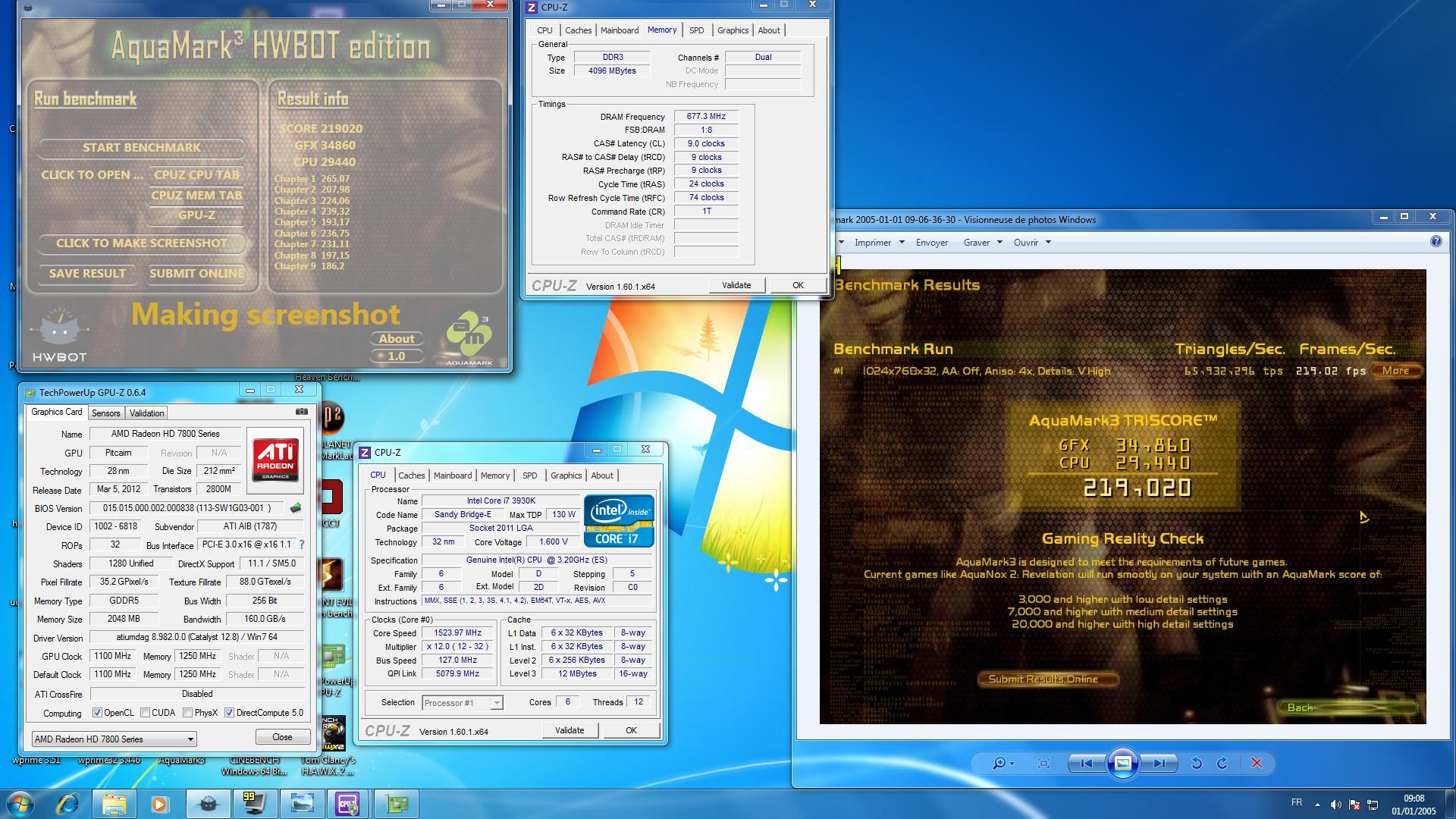
Task: Click the clock showing 09:08 in tray
Action: [1414, 798]
